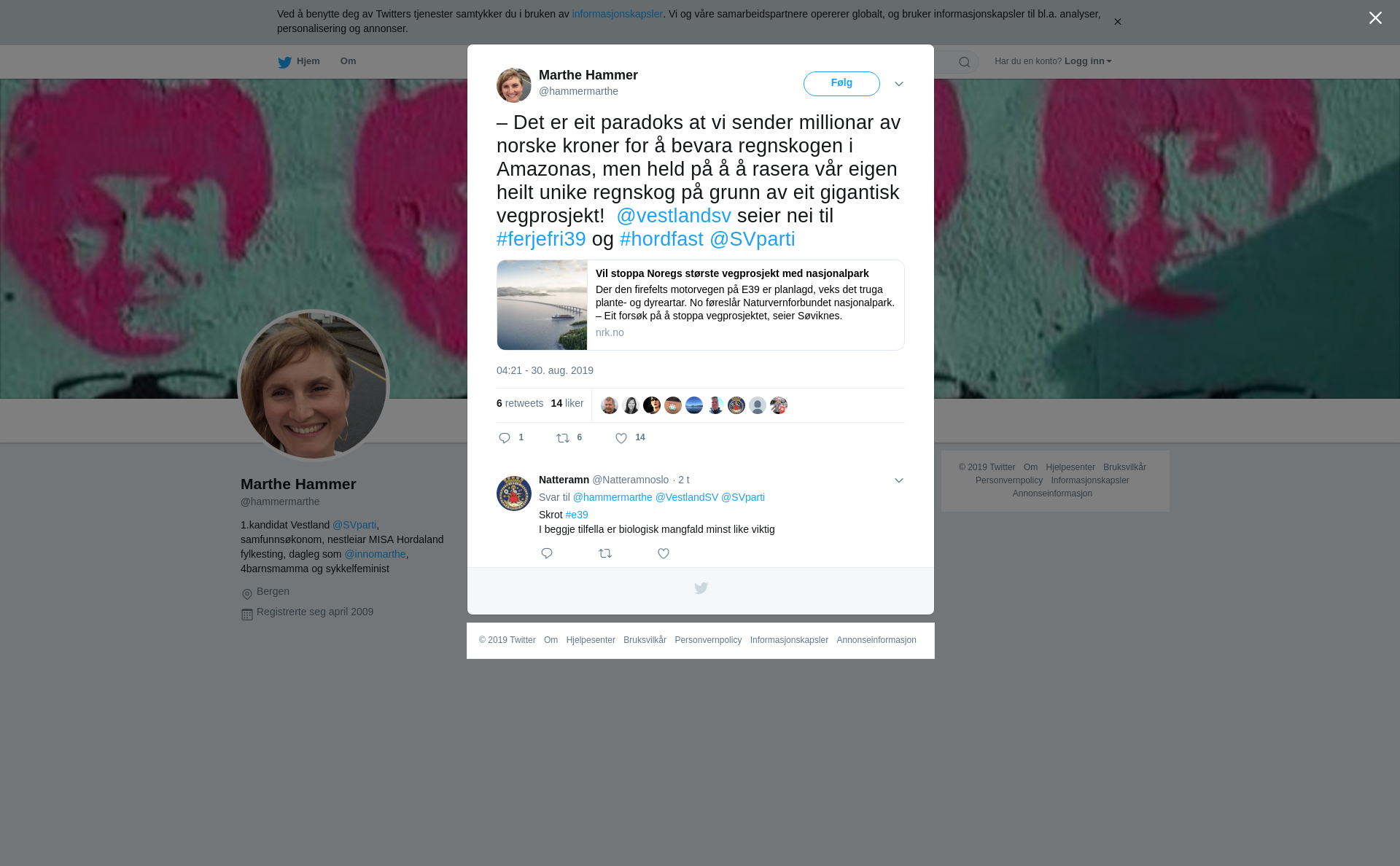Screen dimensions: 1400x866
Task: Expand Natteramn reply options chevron
Action: [x=899, y=480]
